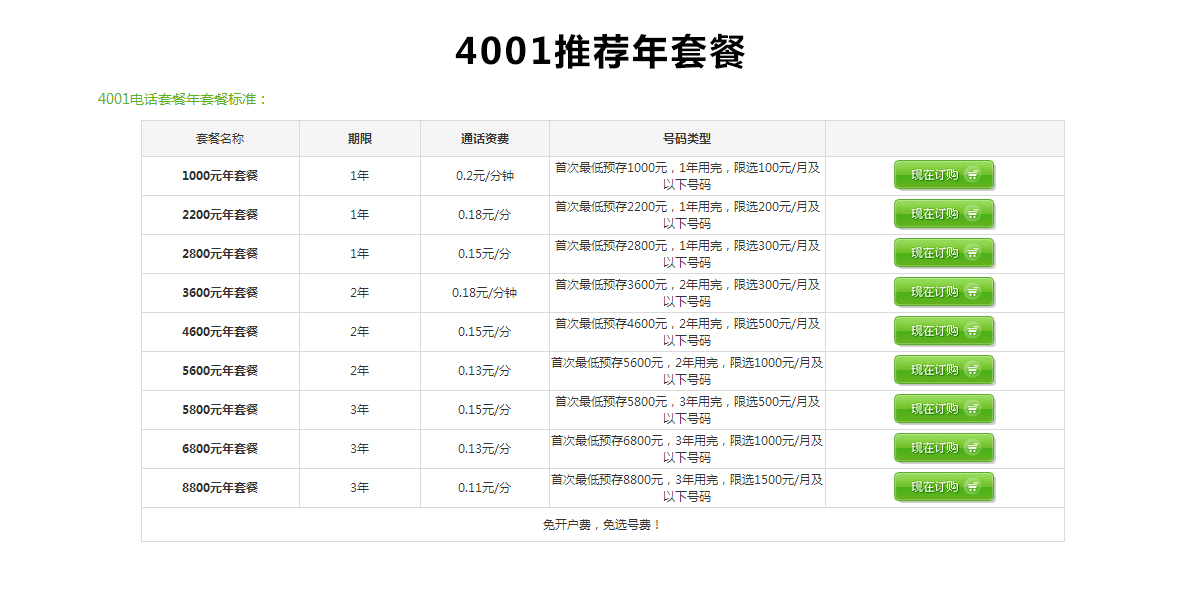Choose the cart icon for 6800元年套餐

(972, 448)
